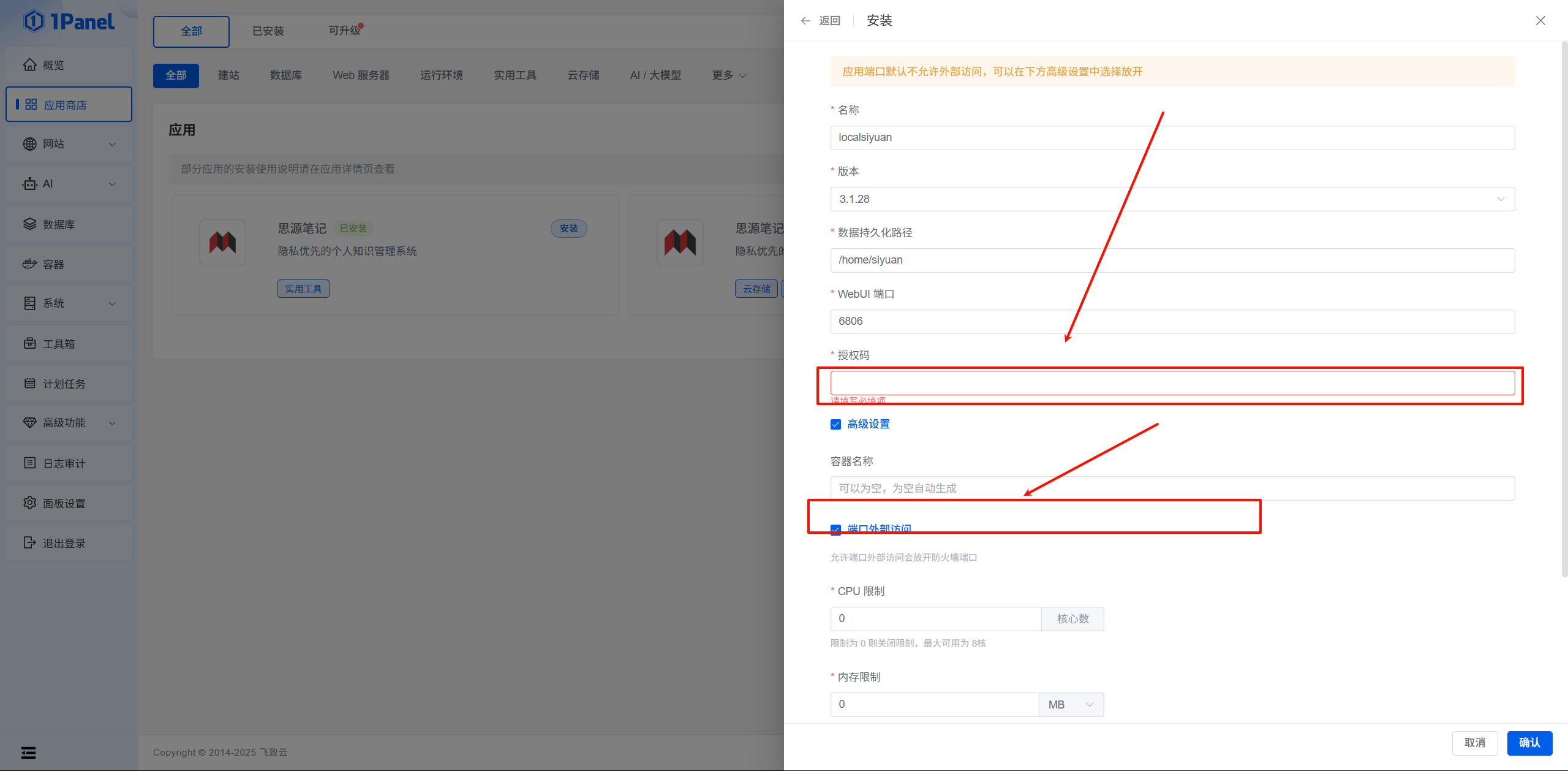Click the Cronjob (计划任务) calendar icon

(x=29, y=384)
